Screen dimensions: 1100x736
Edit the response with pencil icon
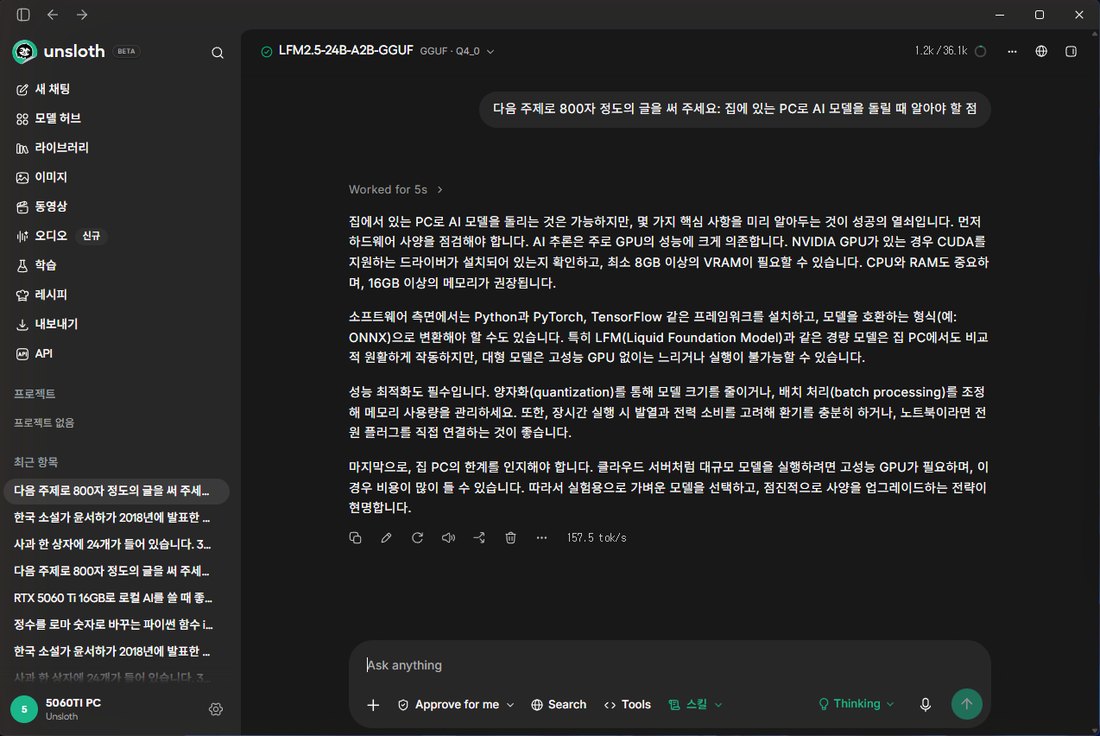click(386, 537)
